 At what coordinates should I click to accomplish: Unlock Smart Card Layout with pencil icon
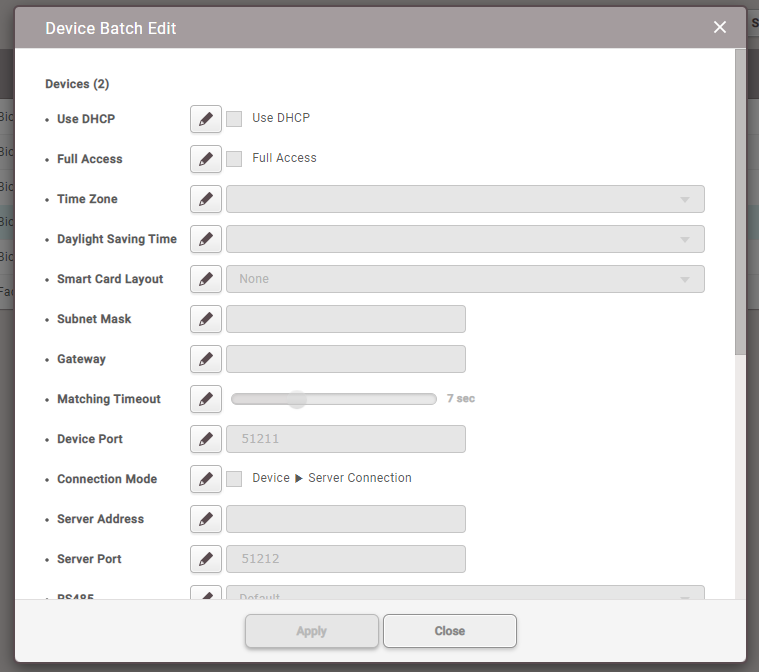coord(205,279)
